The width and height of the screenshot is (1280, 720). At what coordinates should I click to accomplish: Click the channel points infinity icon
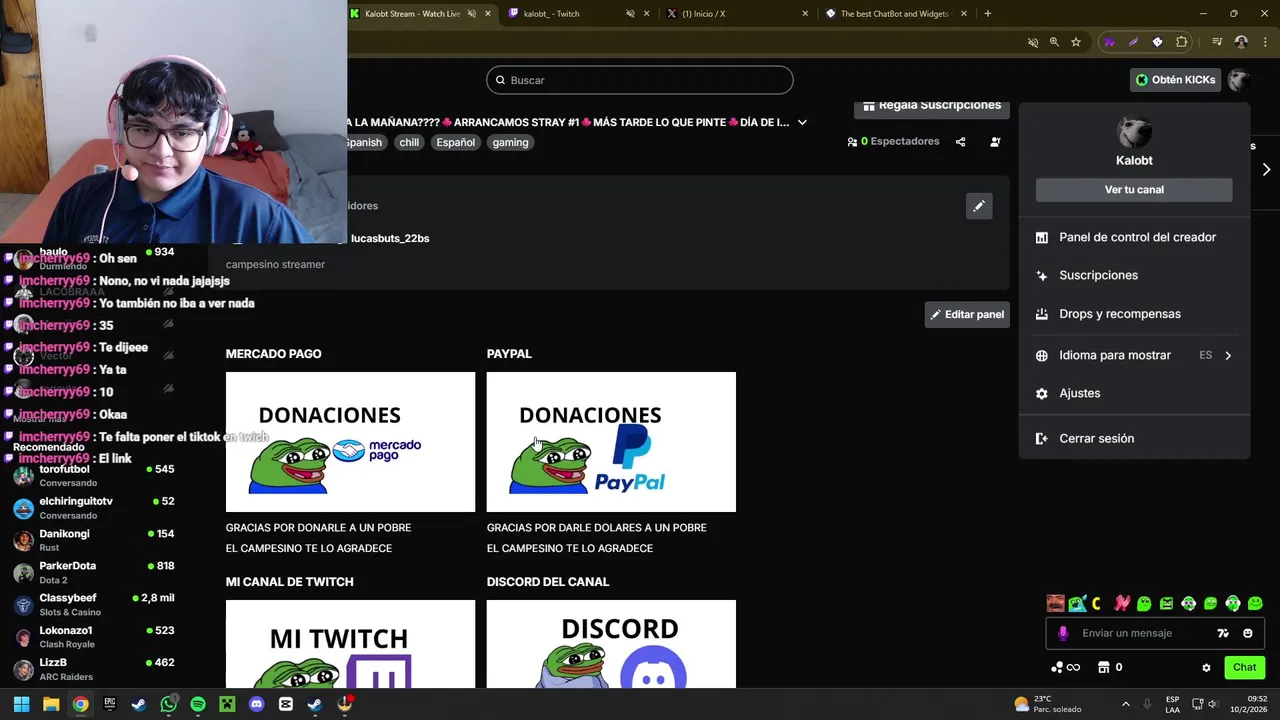pyautogui.click(x=1066, y=667)
